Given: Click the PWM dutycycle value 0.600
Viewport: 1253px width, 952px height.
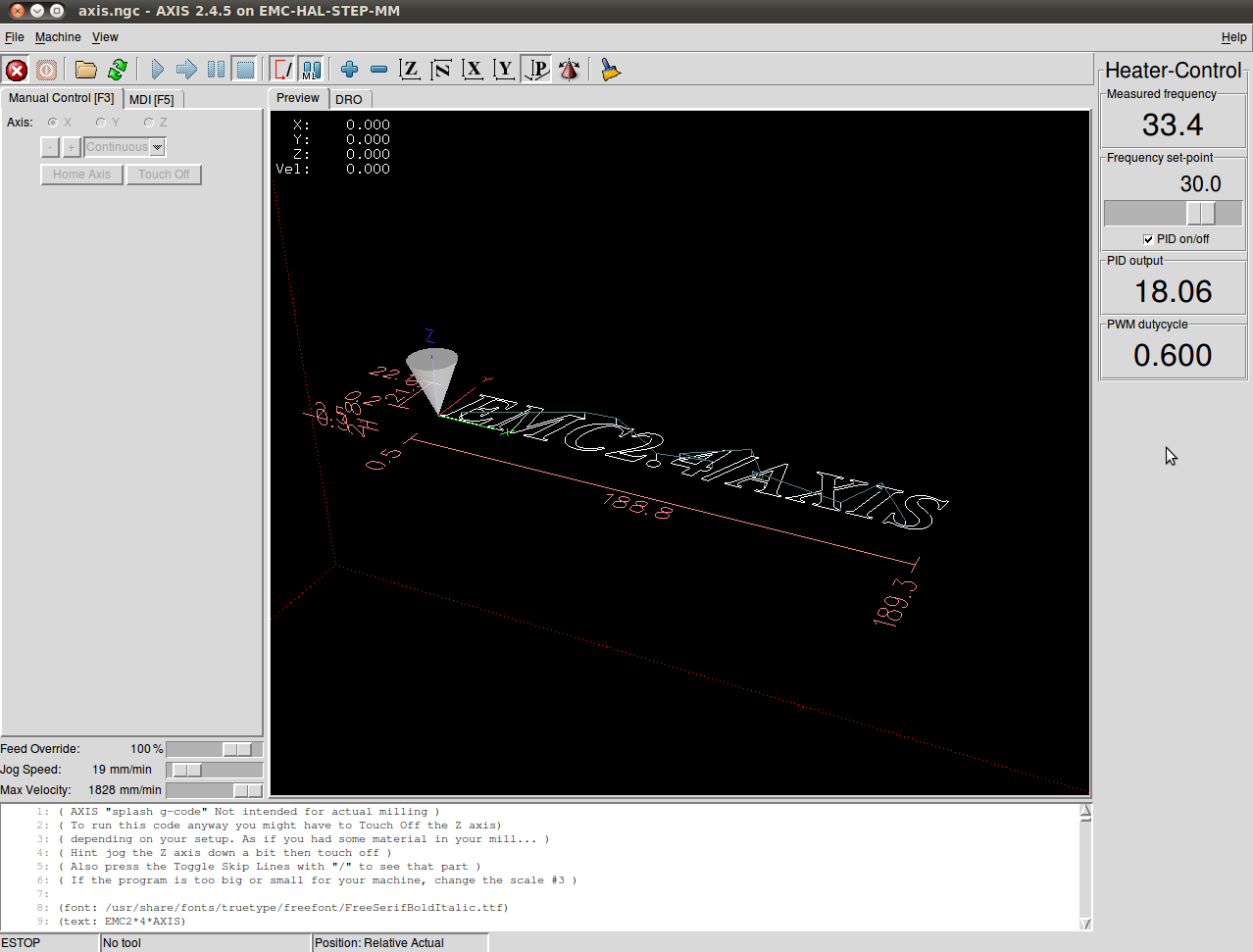Looking at the screenshot, I should (1173, 356).
